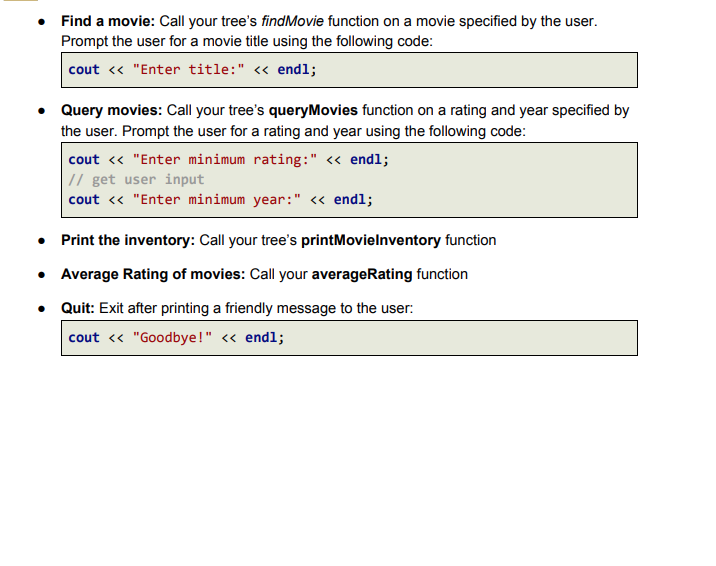Click 'Prompt the user for a movie title' sentence

(247, 42)
